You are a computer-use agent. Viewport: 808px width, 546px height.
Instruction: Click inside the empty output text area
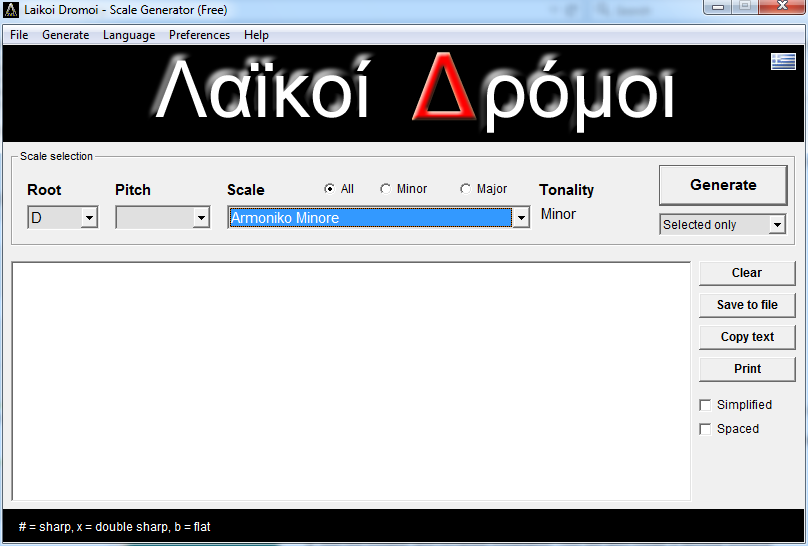[350, 380]
